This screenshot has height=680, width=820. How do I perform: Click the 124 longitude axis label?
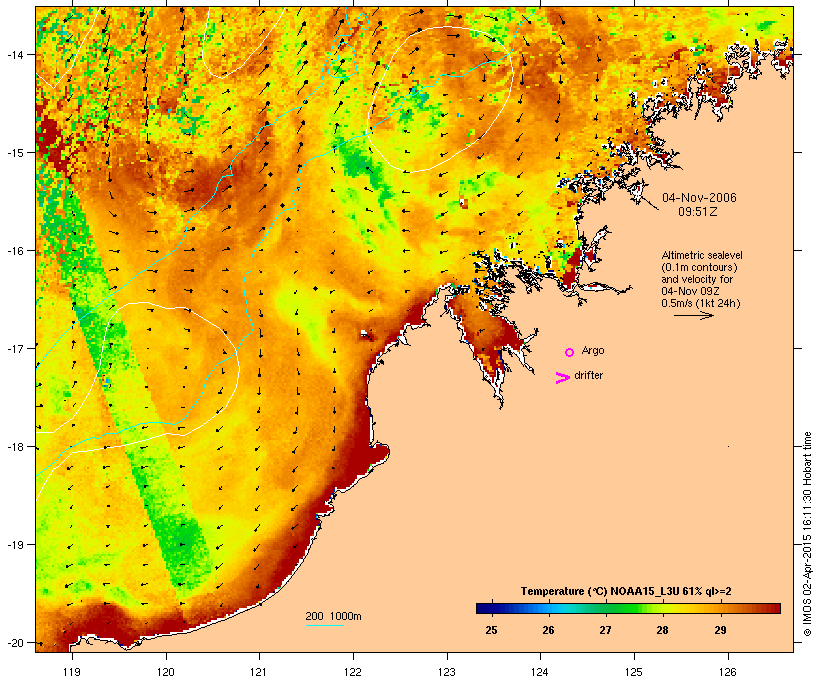(540, 672)
